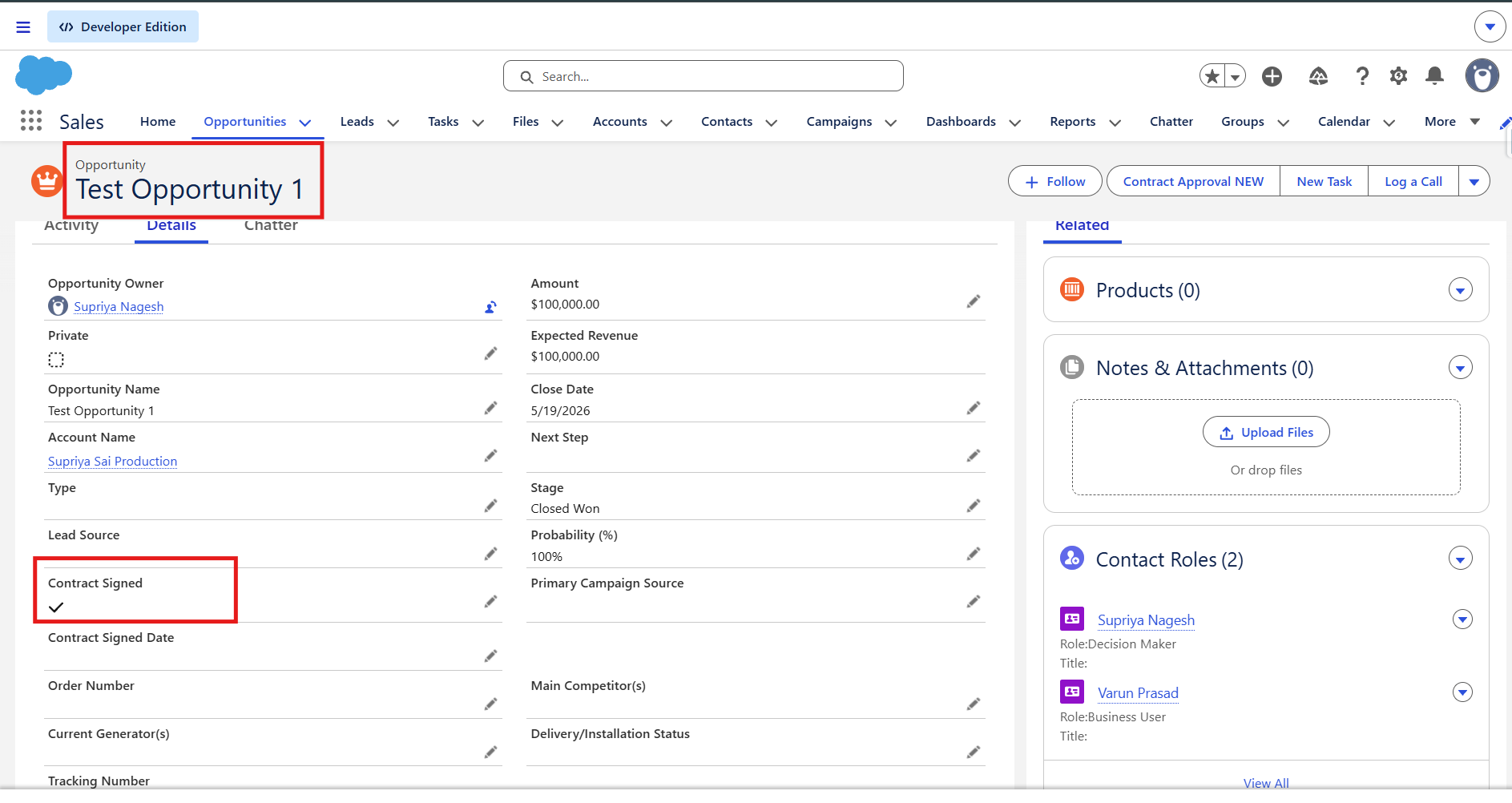Open the hamburger menu icon
The image size is (1512, 803).
23,27
